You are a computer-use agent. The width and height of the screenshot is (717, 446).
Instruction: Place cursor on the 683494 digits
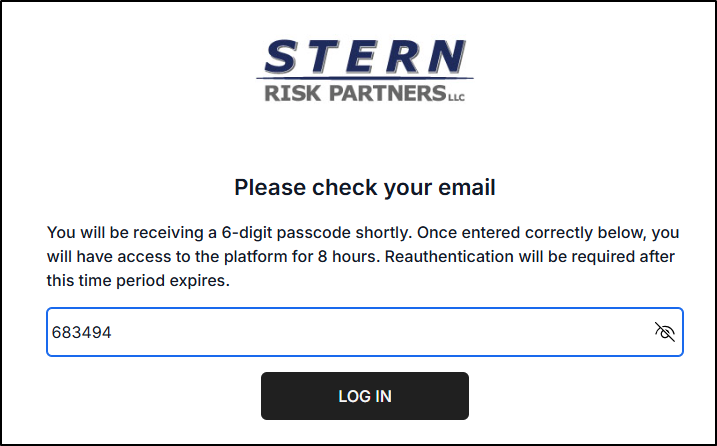(81, 332)
